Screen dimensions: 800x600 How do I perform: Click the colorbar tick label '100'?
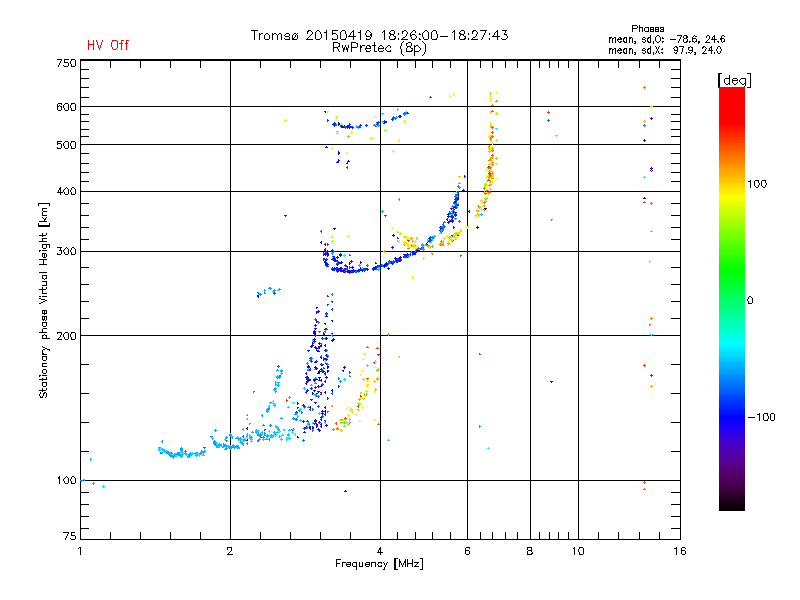757,184
